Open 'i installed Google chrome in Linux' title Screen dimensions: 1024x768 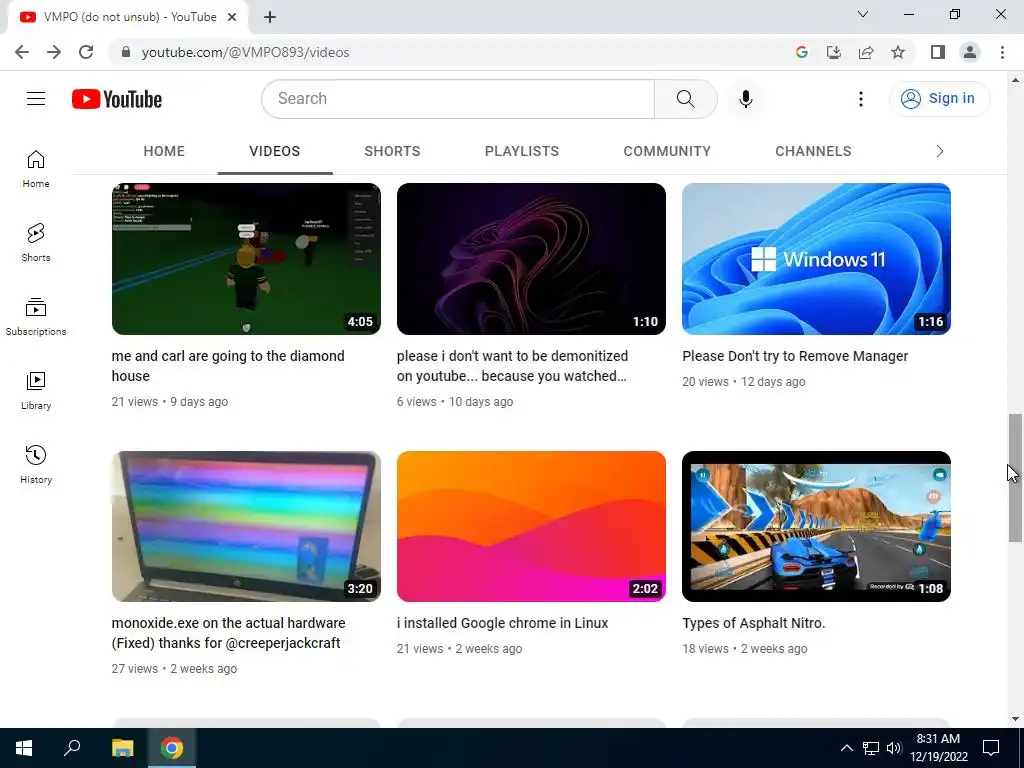[x=502, y=623]
